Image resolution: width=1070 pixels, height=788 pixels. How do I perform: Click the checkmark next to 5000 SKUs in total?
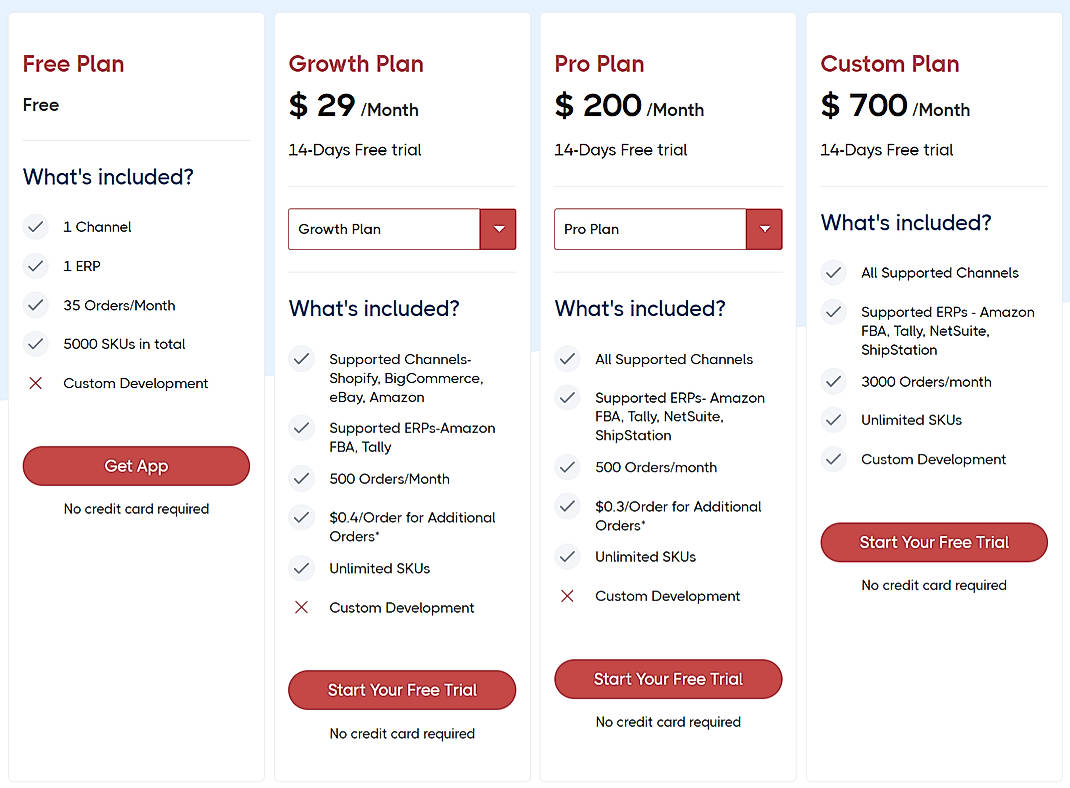[35, 344]
